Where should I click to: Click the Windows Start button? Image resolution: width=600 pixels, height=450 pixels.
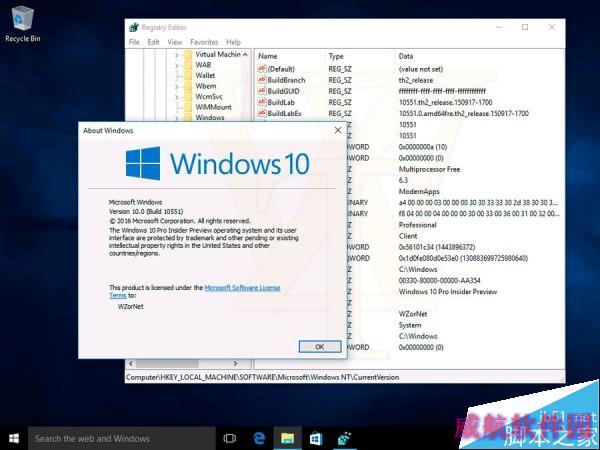[14, 438]
